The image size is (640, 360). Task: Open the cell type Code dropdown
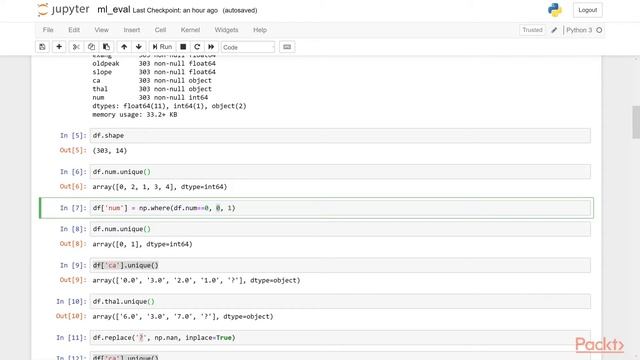click(x=248, y=47)
